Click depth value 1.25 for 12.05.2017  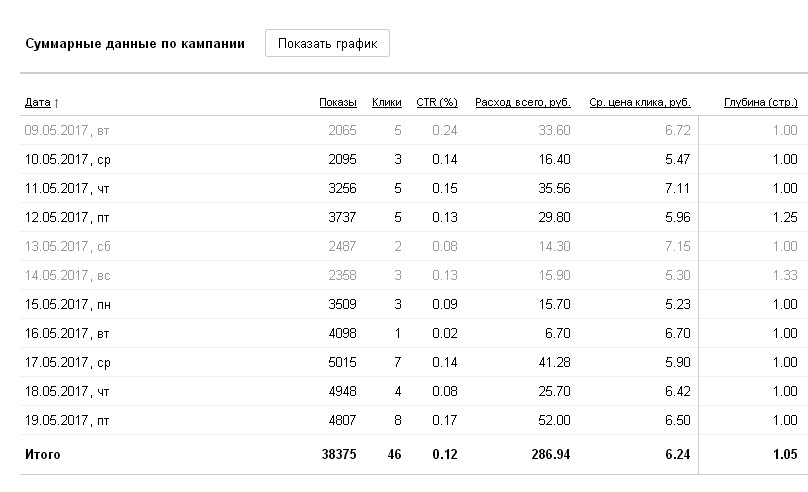tap(785, 217)
